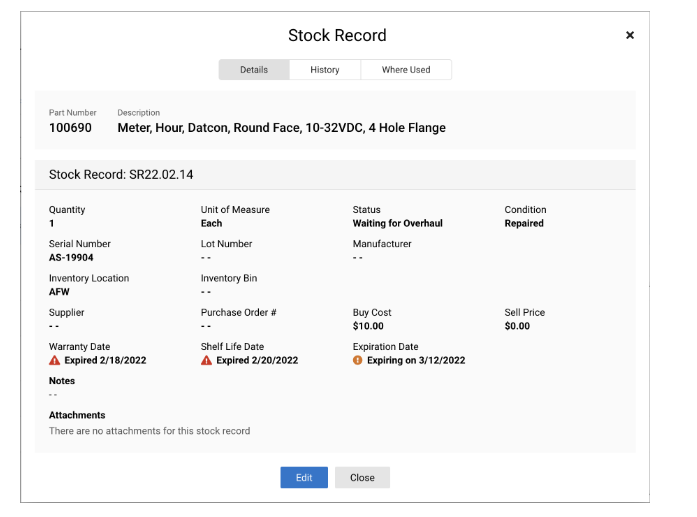The height and width of the screenshot is (517, 697).
Task: Click the 'Stock Record' dialog title
Action: tap(337, 36)
